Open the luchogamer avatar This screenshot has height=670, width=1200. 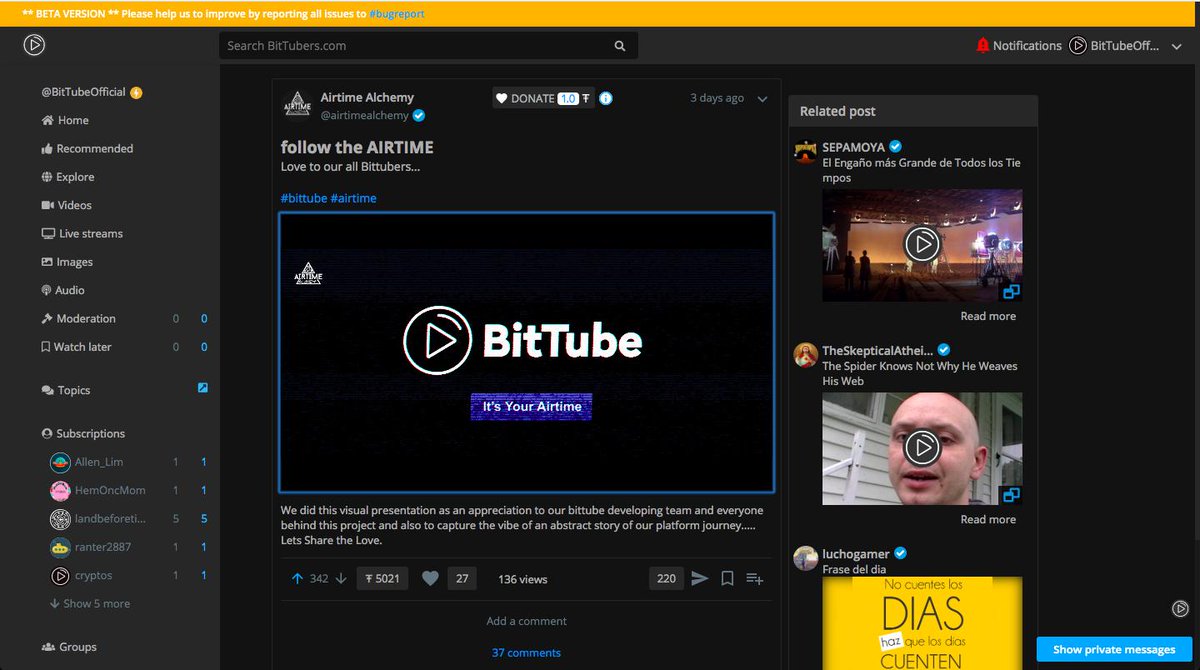(x=806, y=558)
